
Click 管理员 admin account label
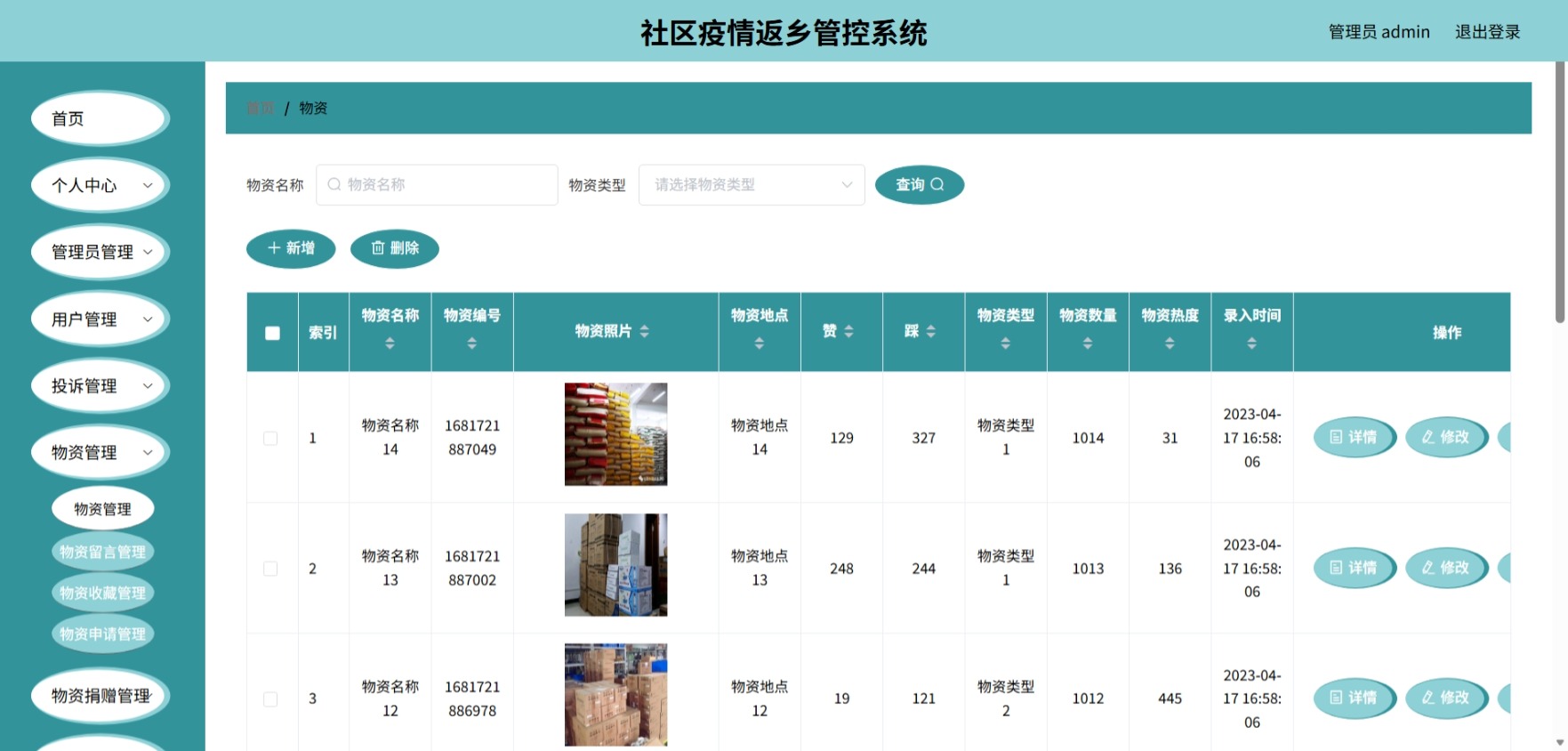[1379, 32]
